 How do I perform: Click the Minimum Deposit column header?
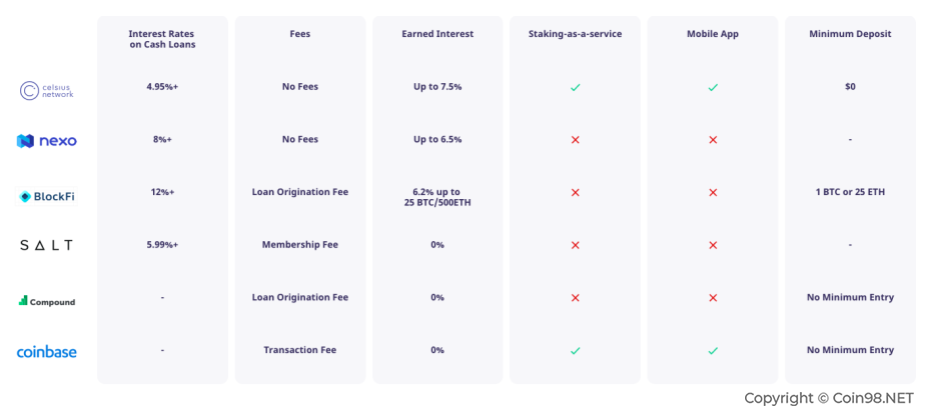click(x=850, y=34)
